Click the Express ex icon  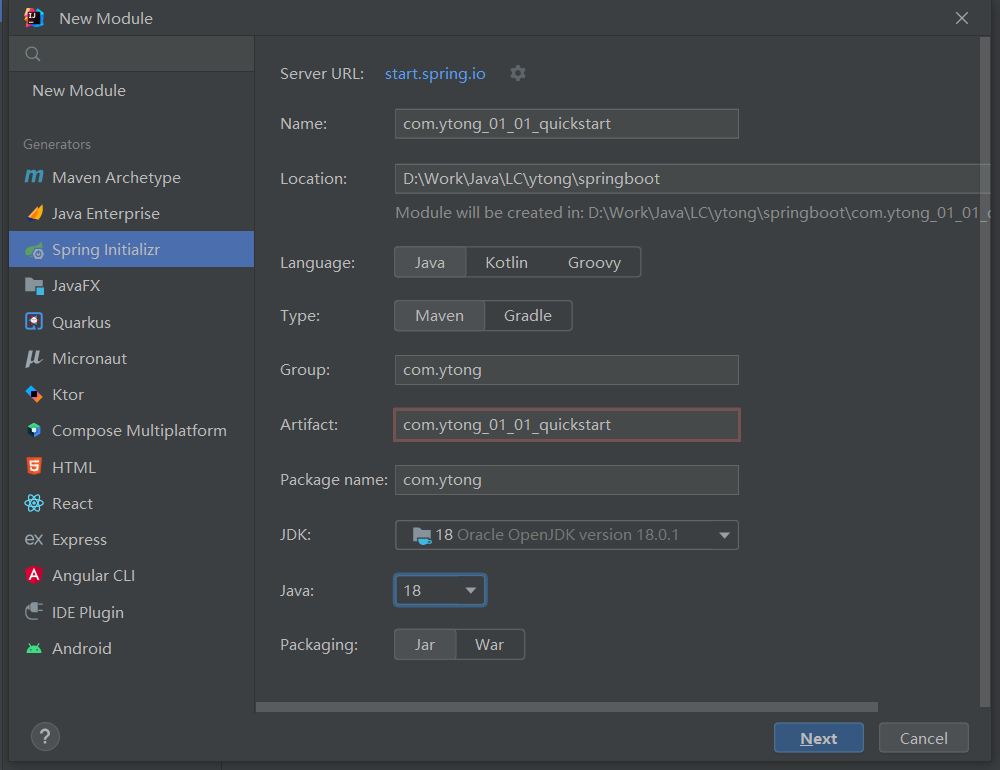click(x=34, y=540)
